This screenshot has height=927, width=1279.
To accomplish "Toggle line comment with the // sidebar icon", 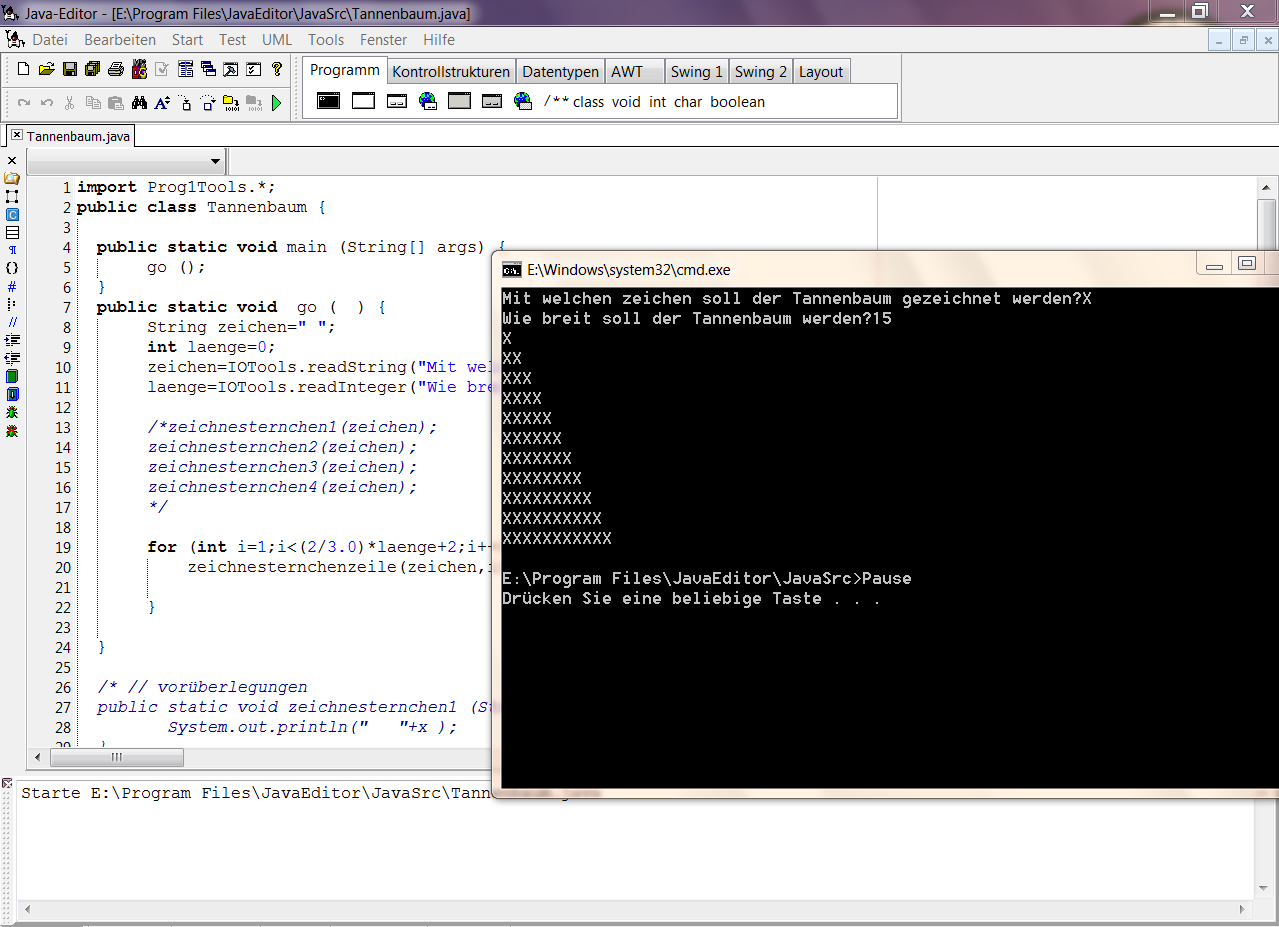I will 12,322.
